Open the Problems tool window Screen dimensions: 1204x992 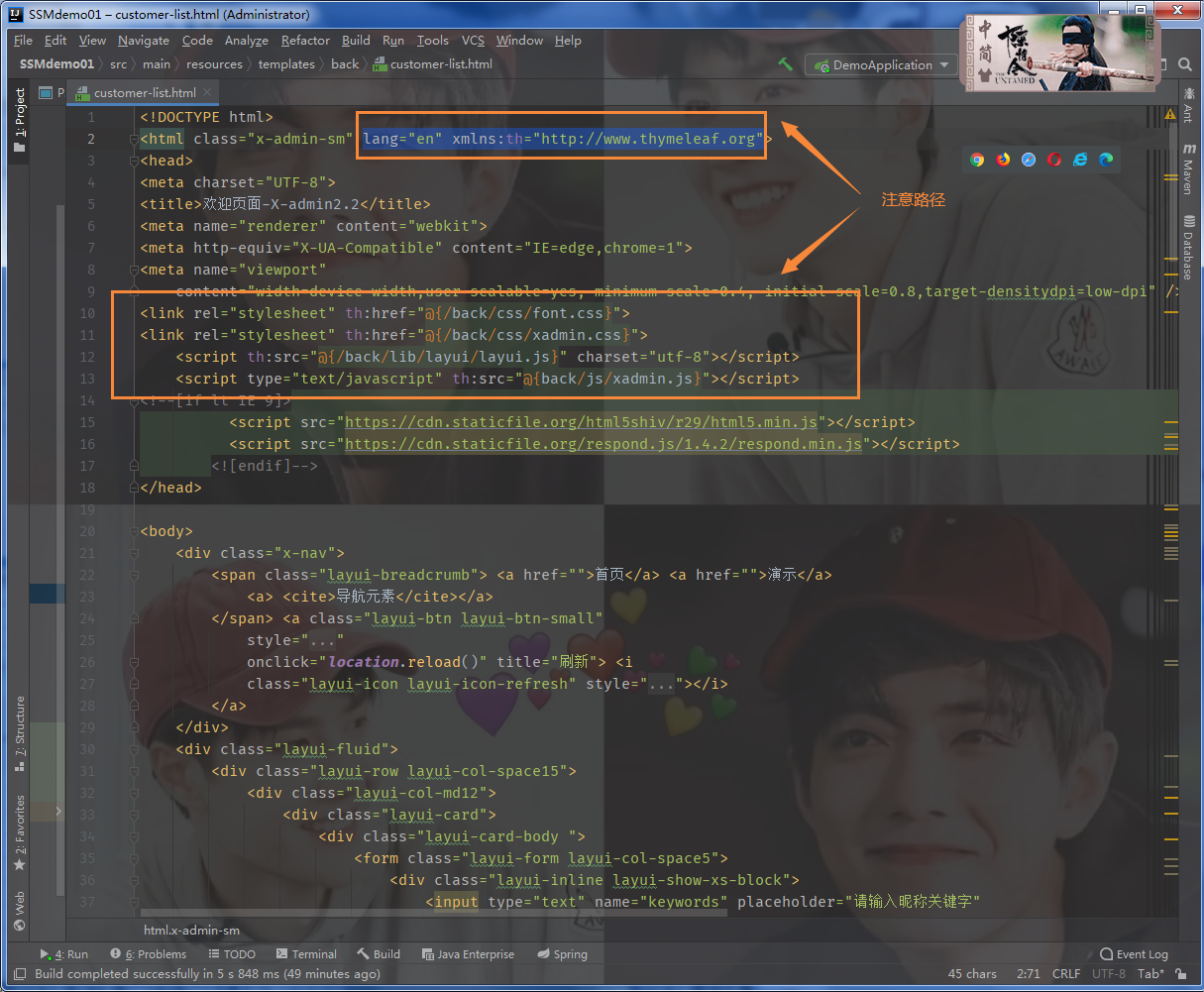(149, 954)
